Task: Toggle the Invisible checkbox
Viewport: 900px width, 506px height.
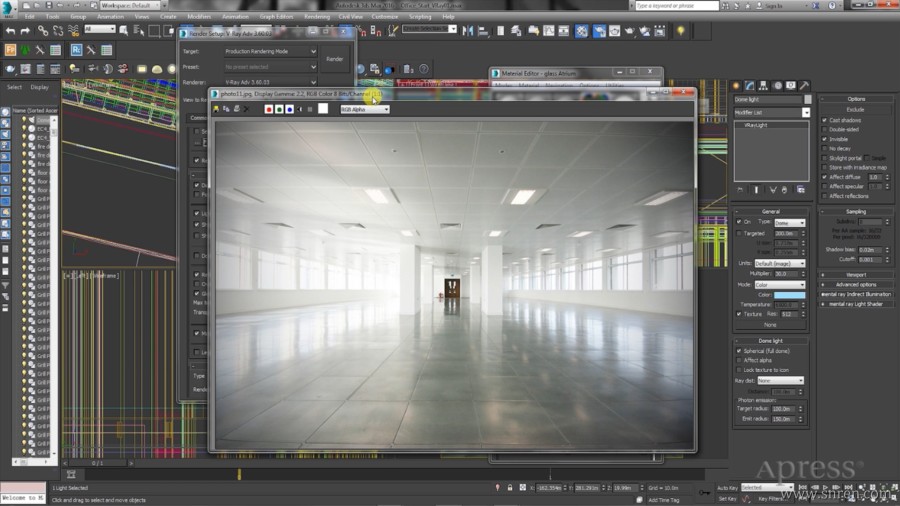Action: click(x=824, y=139)
